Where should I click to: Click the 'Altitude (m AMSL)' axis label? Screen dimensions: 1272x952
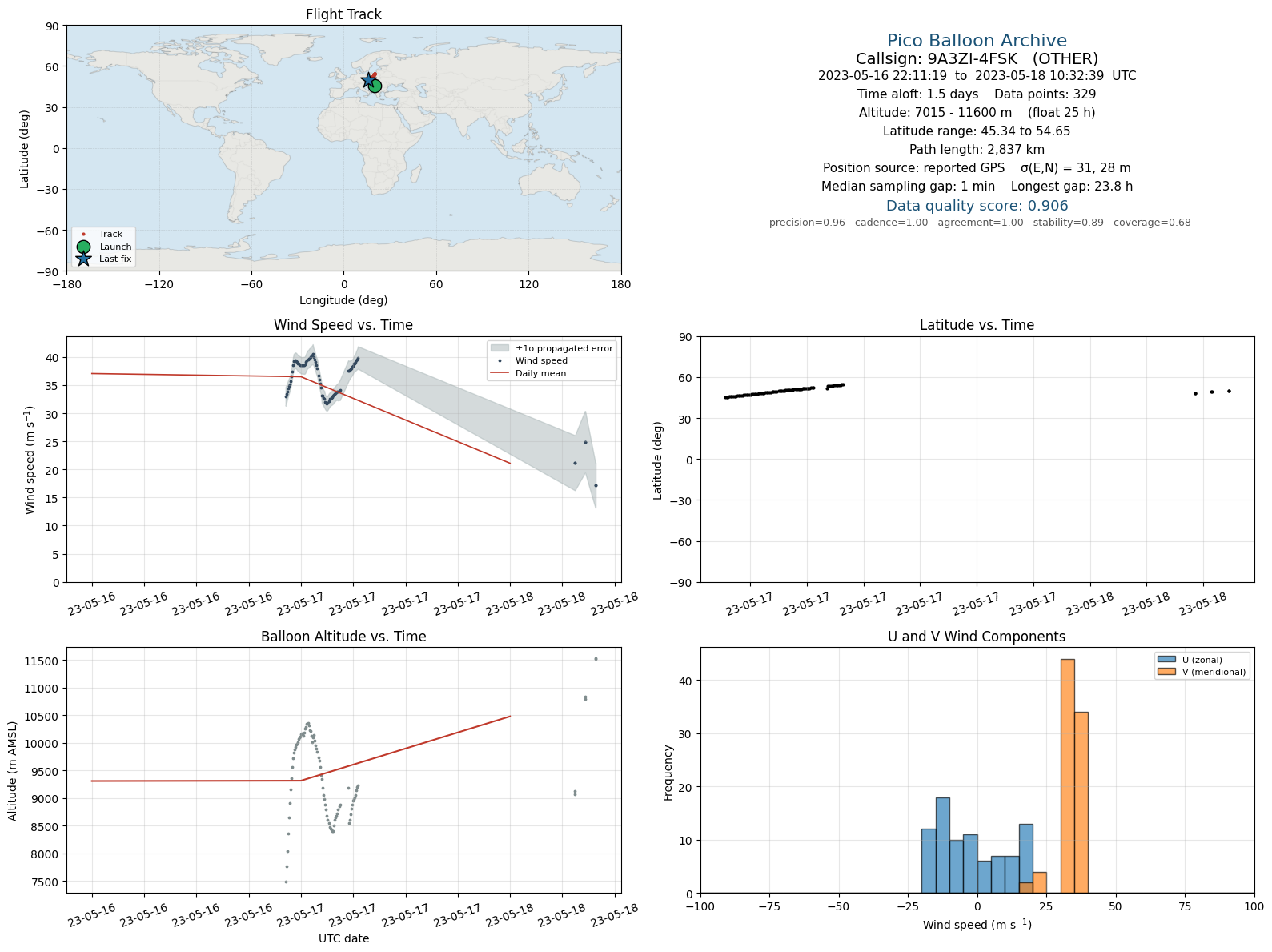coord(13,771)
